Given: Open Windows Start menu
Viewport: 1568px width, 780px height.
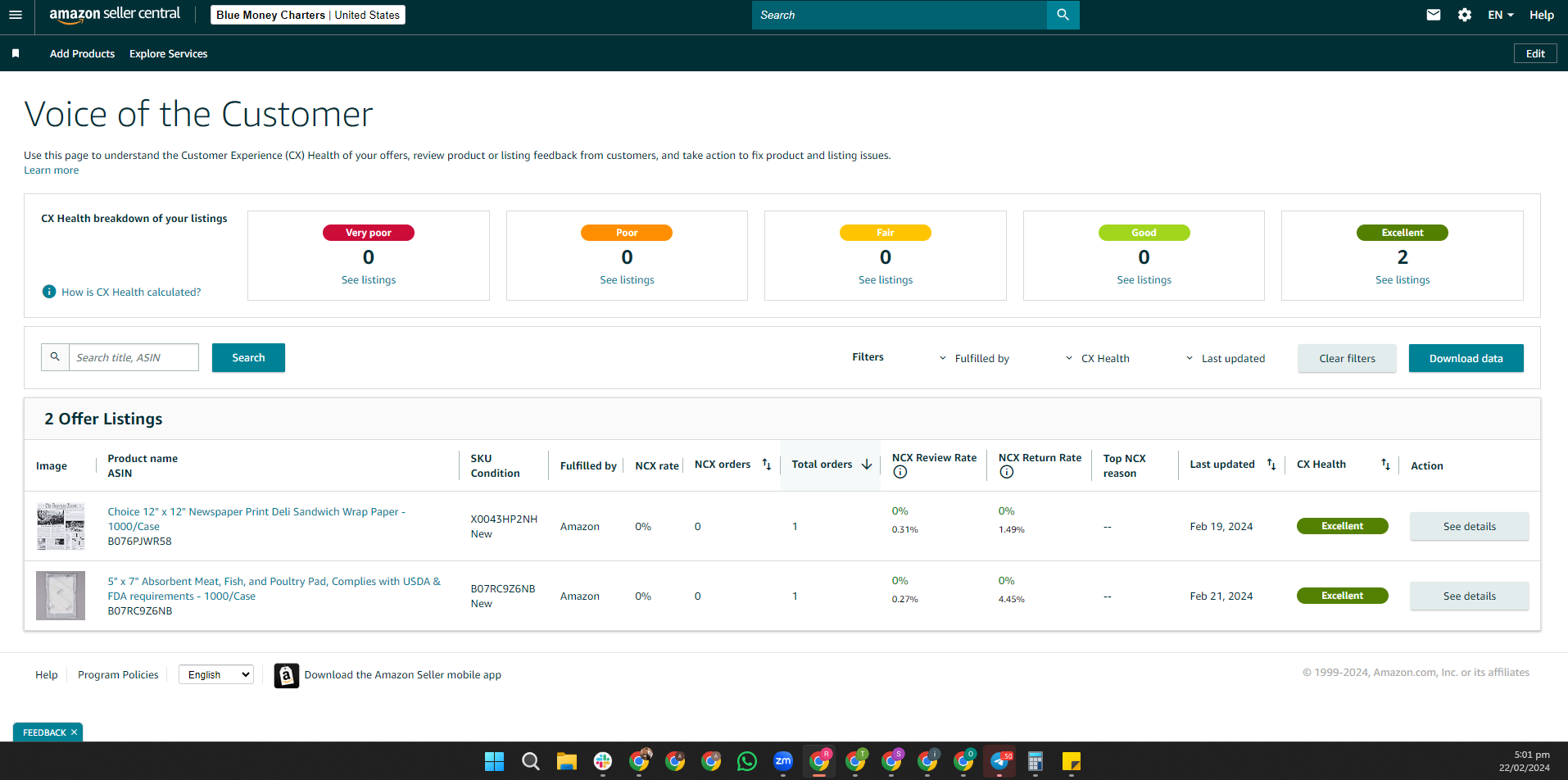Looking at the screenshot, I should point(494,761).
